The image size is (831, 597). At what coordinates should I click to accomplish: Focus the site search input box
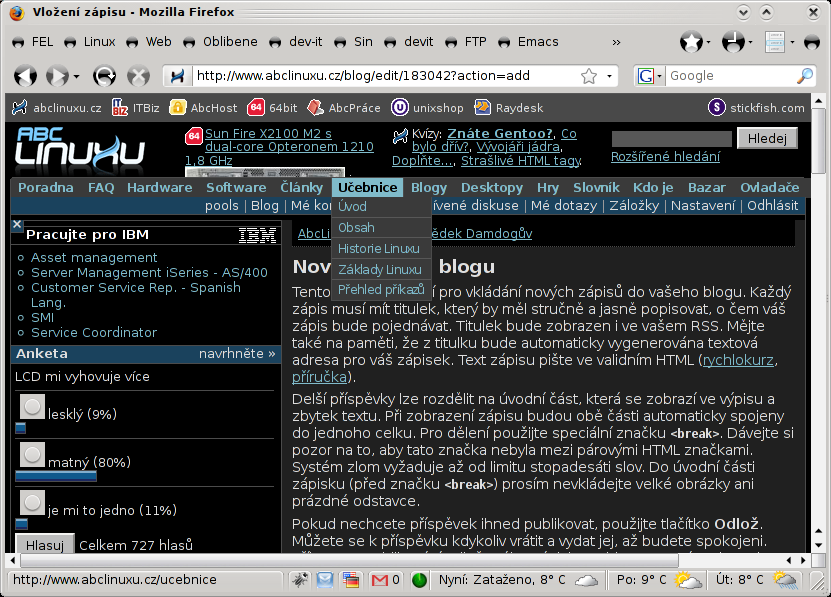(x=671, y=139)
